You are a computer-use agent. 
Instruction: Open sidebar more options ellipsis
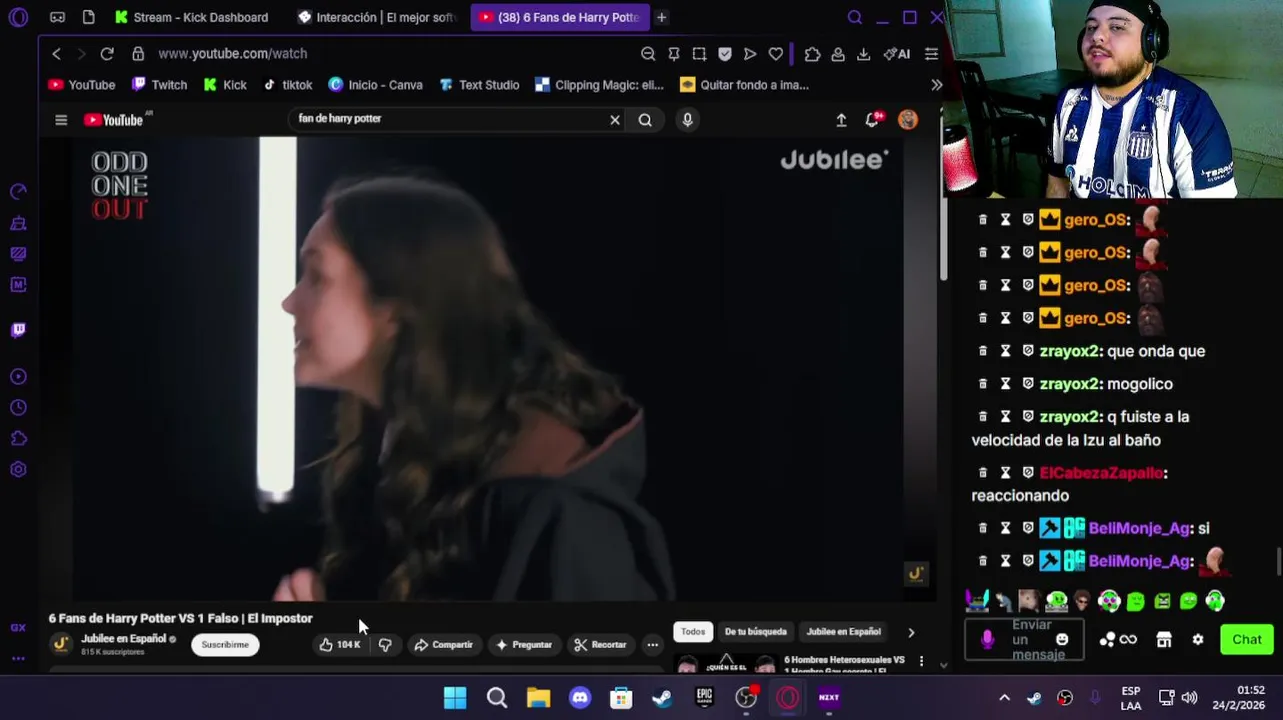tap(18, 658)
